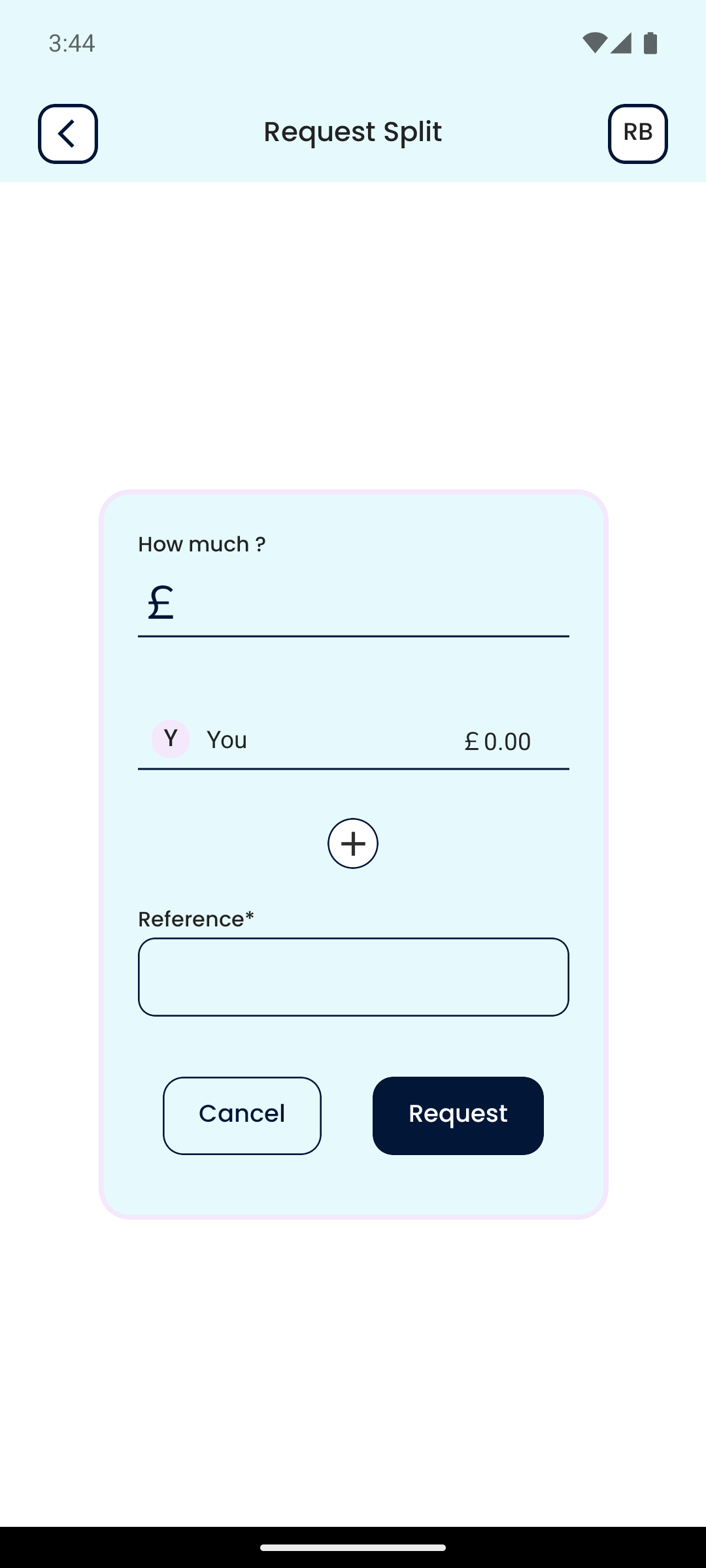This screenshot has width=706, height=1568.
Task: Tap the How much ? label
Action: pyautogui.click(x=201, y=544)
